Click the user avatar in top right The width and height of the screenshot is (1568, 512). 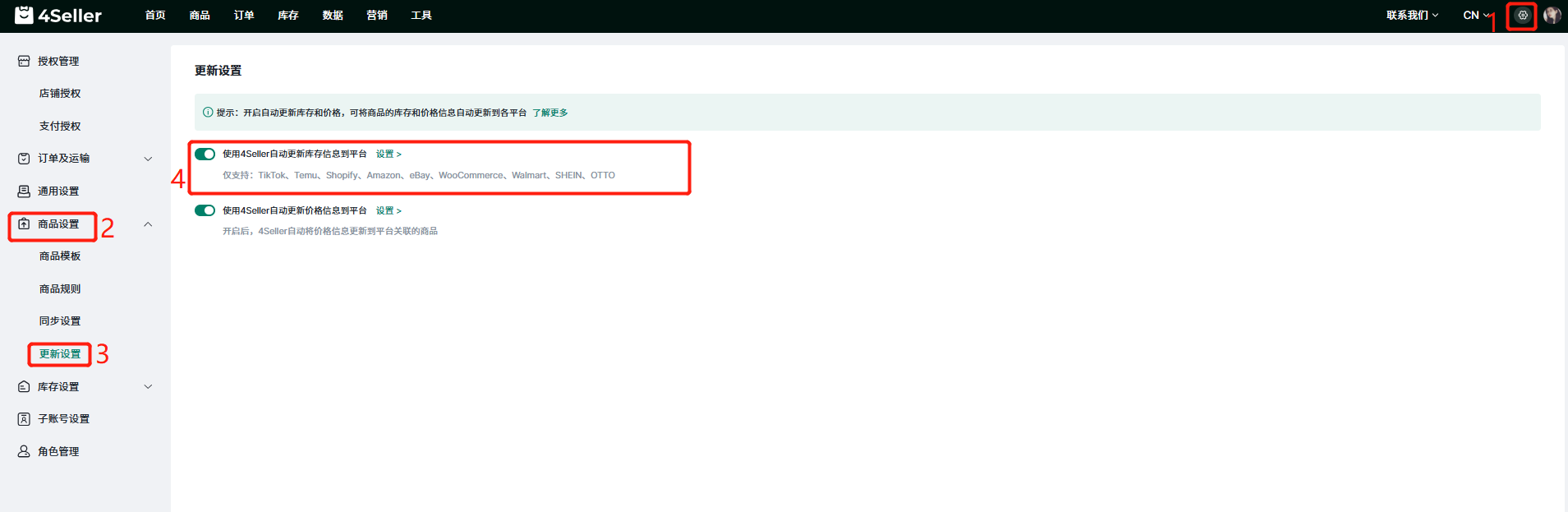[x=1552, y=16]
